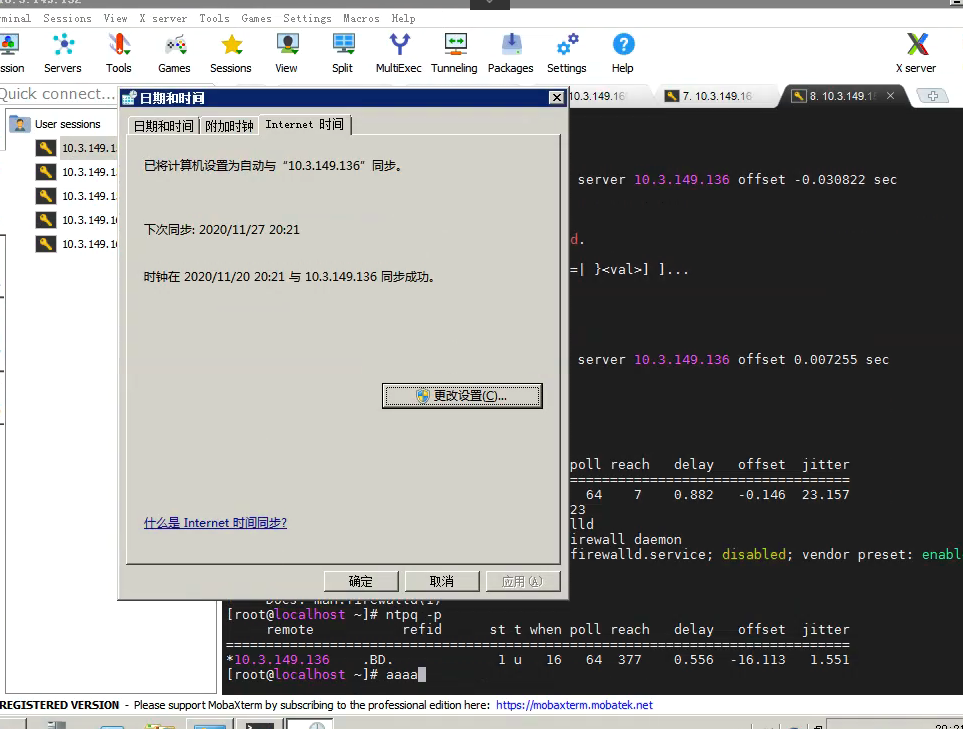
Task: Open a new terminal tab with the plus button
Action: coord(932,96)
